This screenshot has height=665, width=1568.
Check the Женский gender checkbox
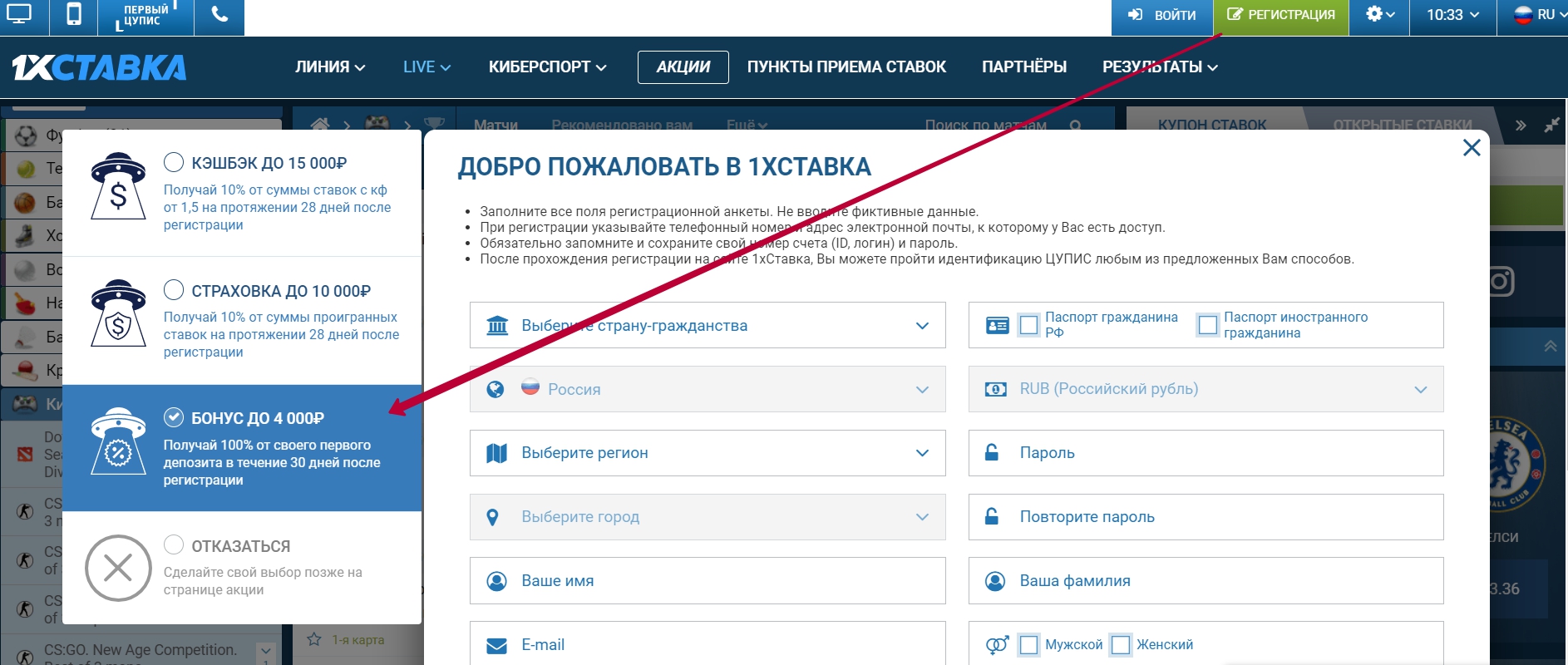click(1121, 645)
